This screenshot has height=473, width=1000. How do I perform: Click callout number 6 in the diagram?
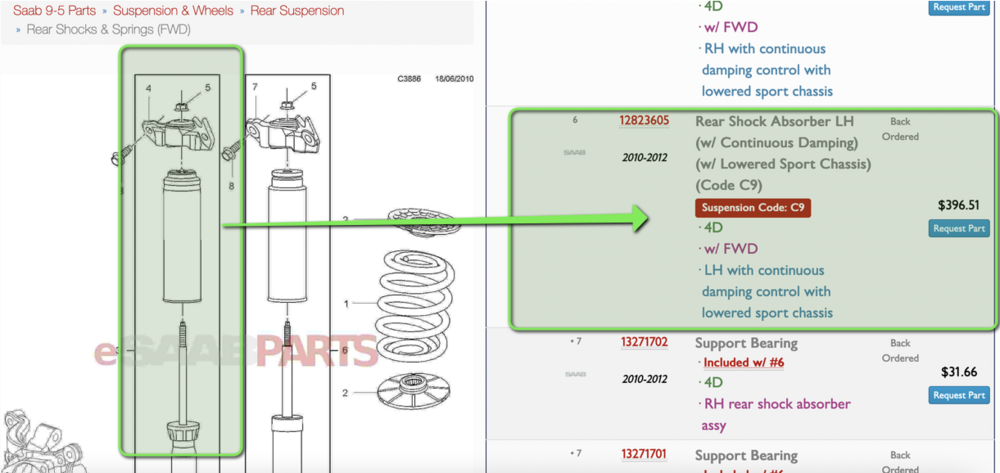click(344, 351)
